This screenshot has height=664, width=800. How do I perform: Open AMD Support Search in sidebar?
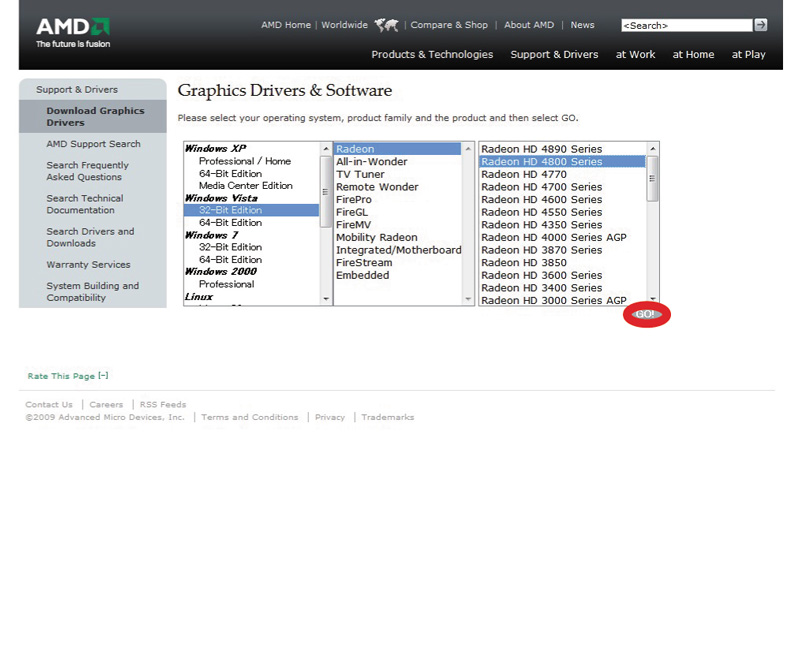click(x=93, y=144)
